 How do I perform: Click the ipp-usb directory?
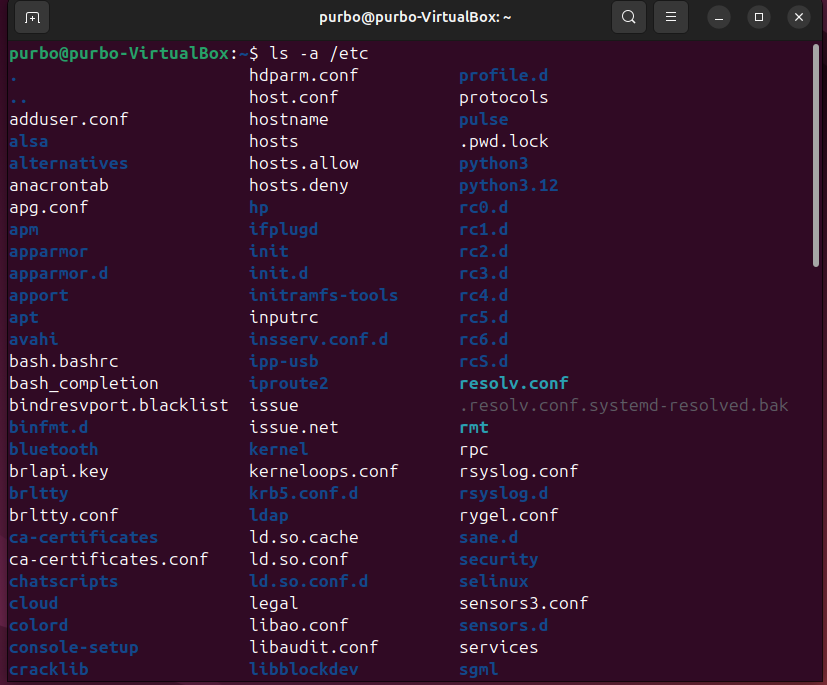tap(284, 361)
